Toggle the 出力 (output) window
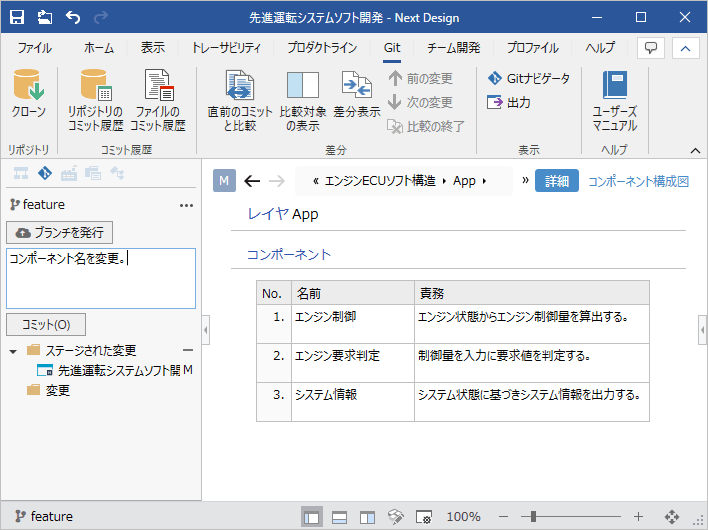The image size is (708, 530). tap(509, 102)
